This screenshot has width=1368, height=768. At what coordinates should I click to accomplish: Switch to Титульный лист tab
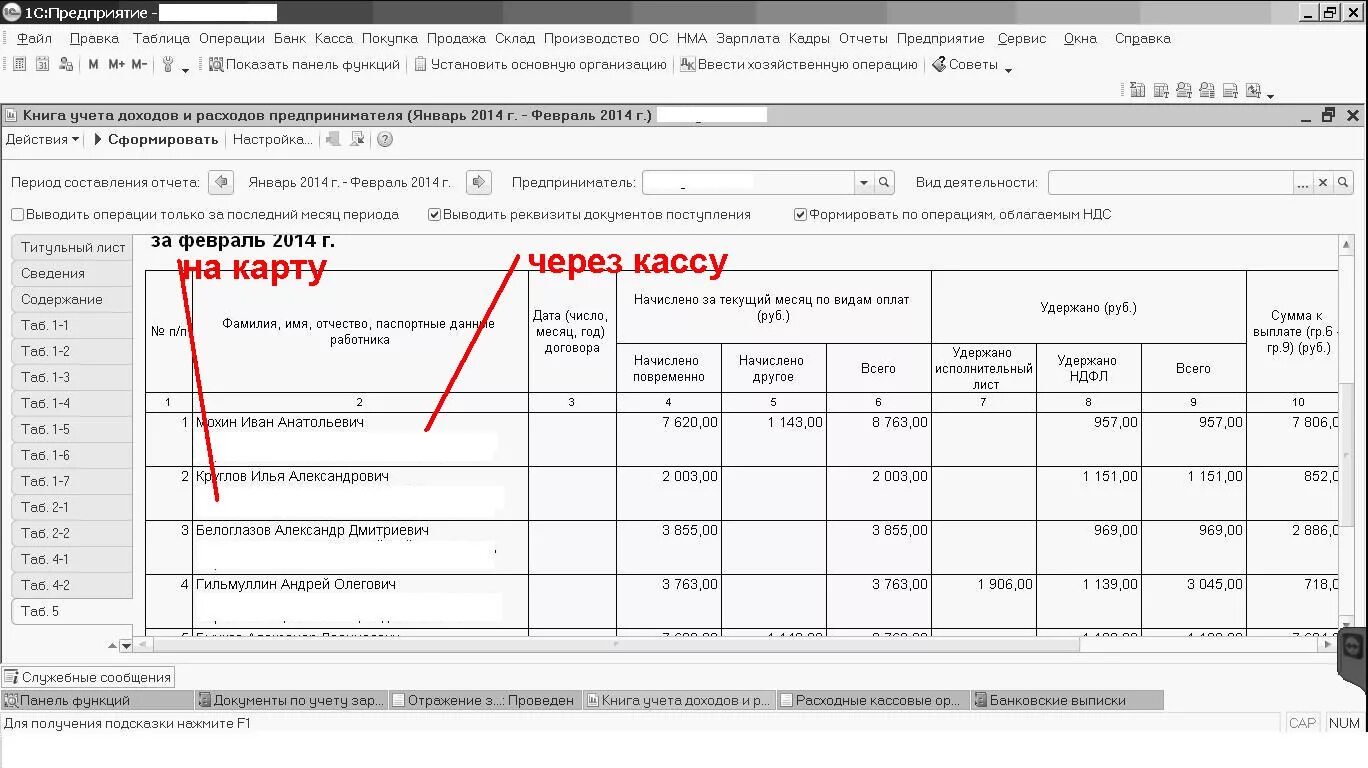72,247
